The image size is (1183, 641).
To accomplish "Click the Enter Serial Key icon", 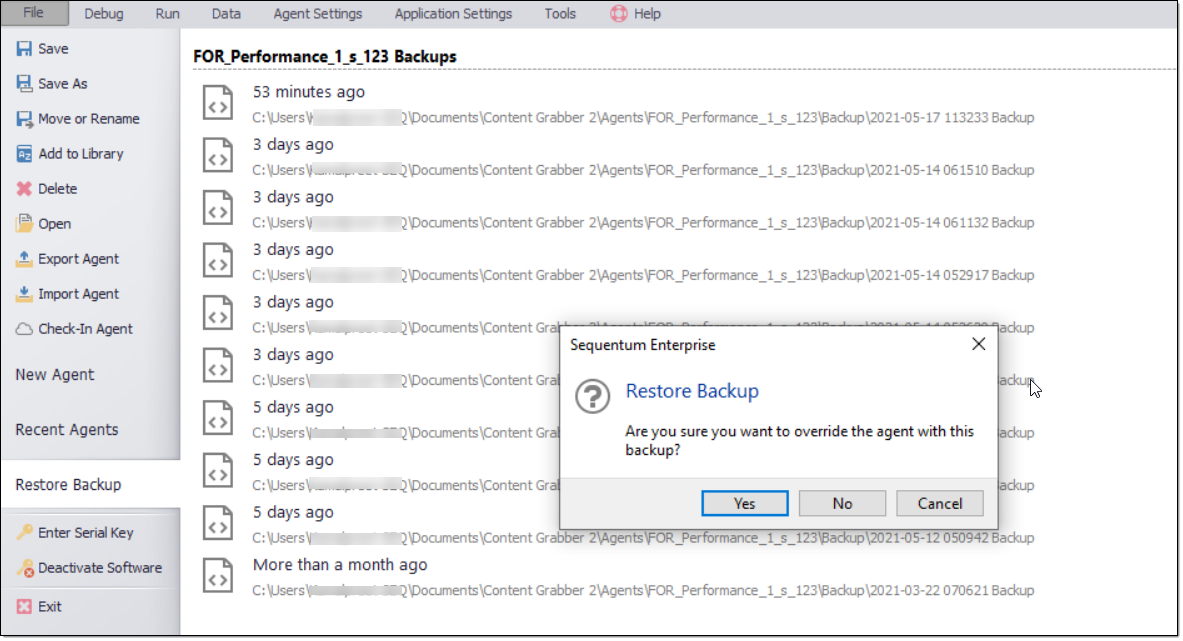I will coord(24,533).
